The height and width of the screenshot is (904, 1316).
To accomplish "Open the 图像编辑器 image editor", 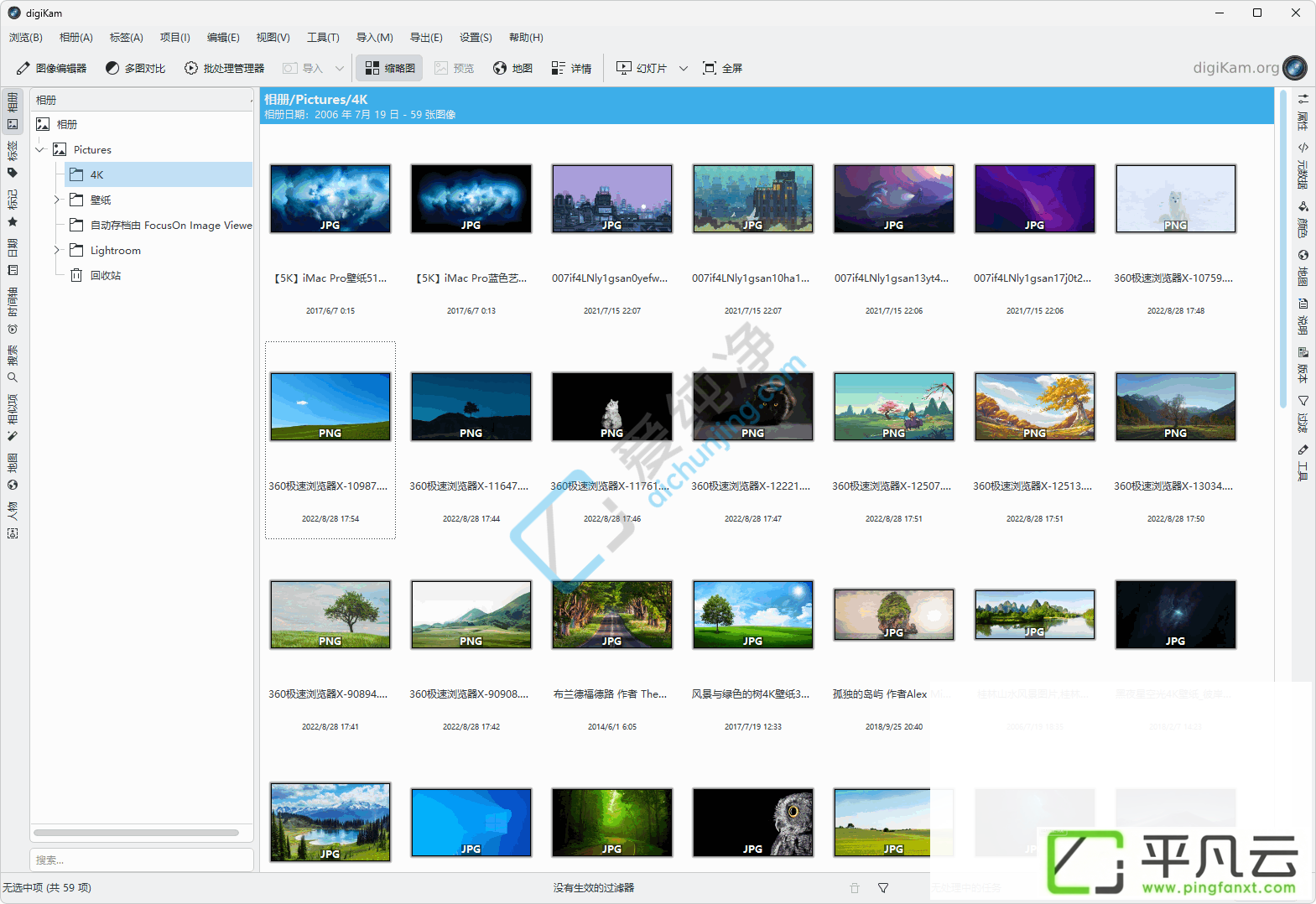I will pos(51,68).
